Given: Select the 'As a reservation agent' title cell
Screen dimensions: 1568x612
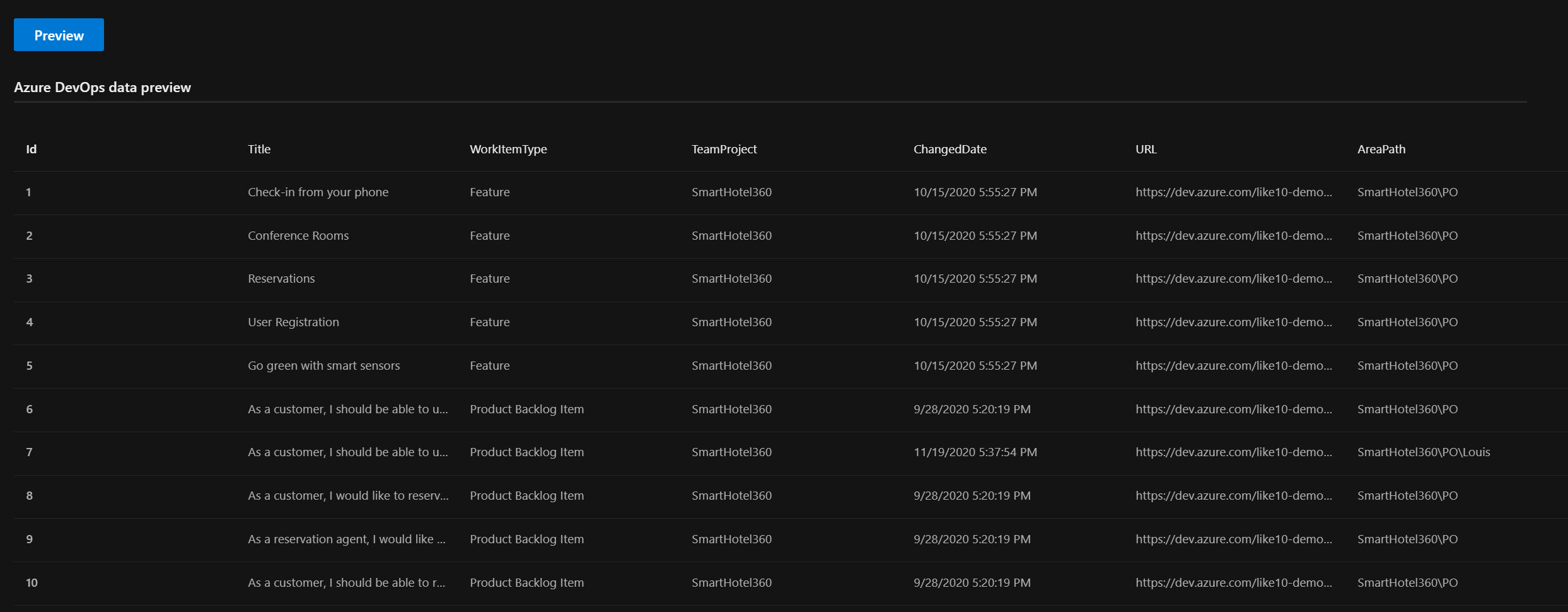Looking at the screenshot, I should coord(346,539).
